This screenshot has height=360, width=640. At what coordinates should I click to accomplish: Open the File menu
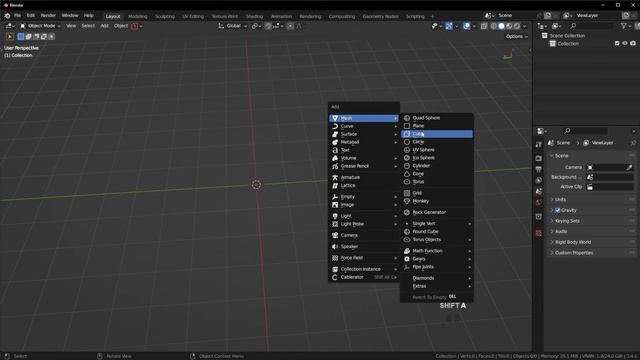coord(17,16)
